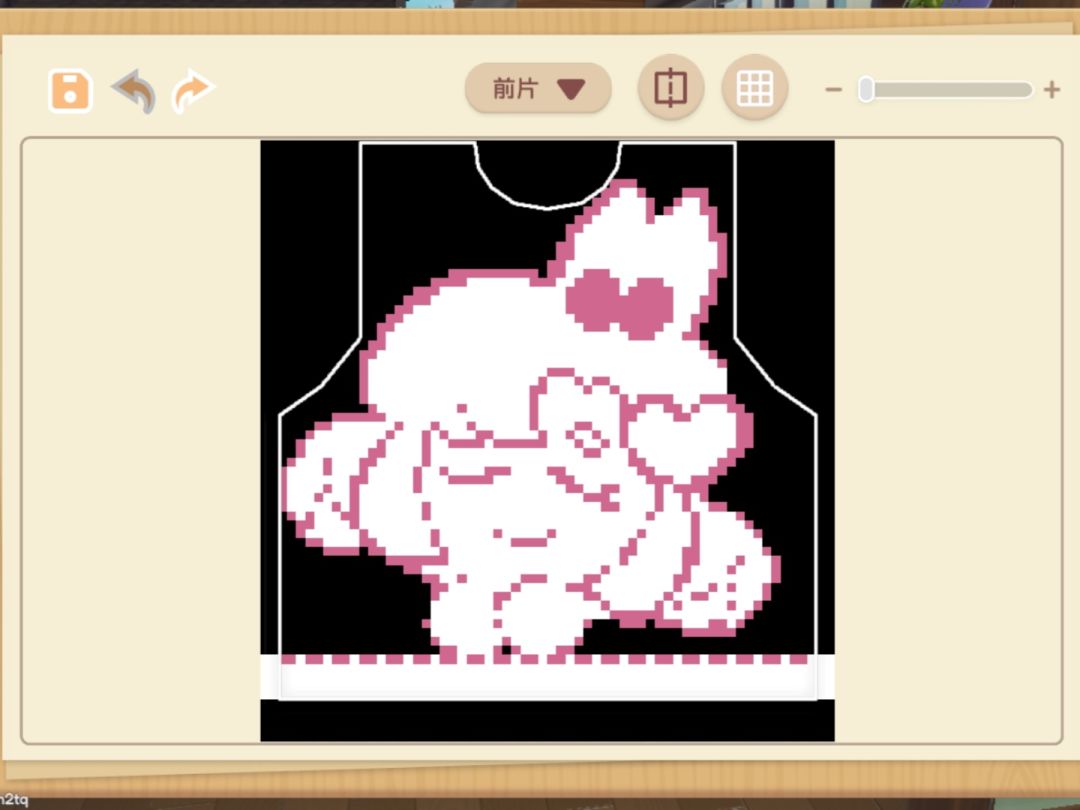Redo the reverted edit
Viewport: 1080px width, 810px height.
coord(192,90)
